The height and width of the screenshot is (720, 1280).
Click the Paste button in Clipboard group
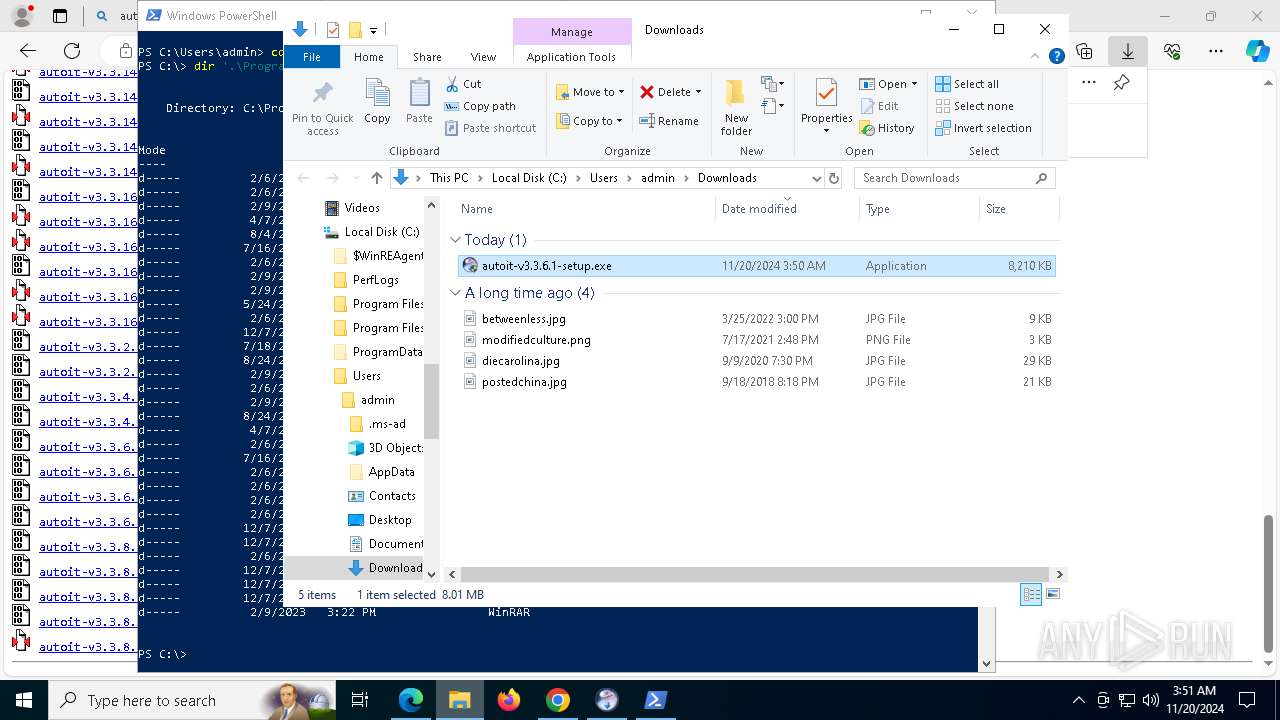(x=419, y=102)
